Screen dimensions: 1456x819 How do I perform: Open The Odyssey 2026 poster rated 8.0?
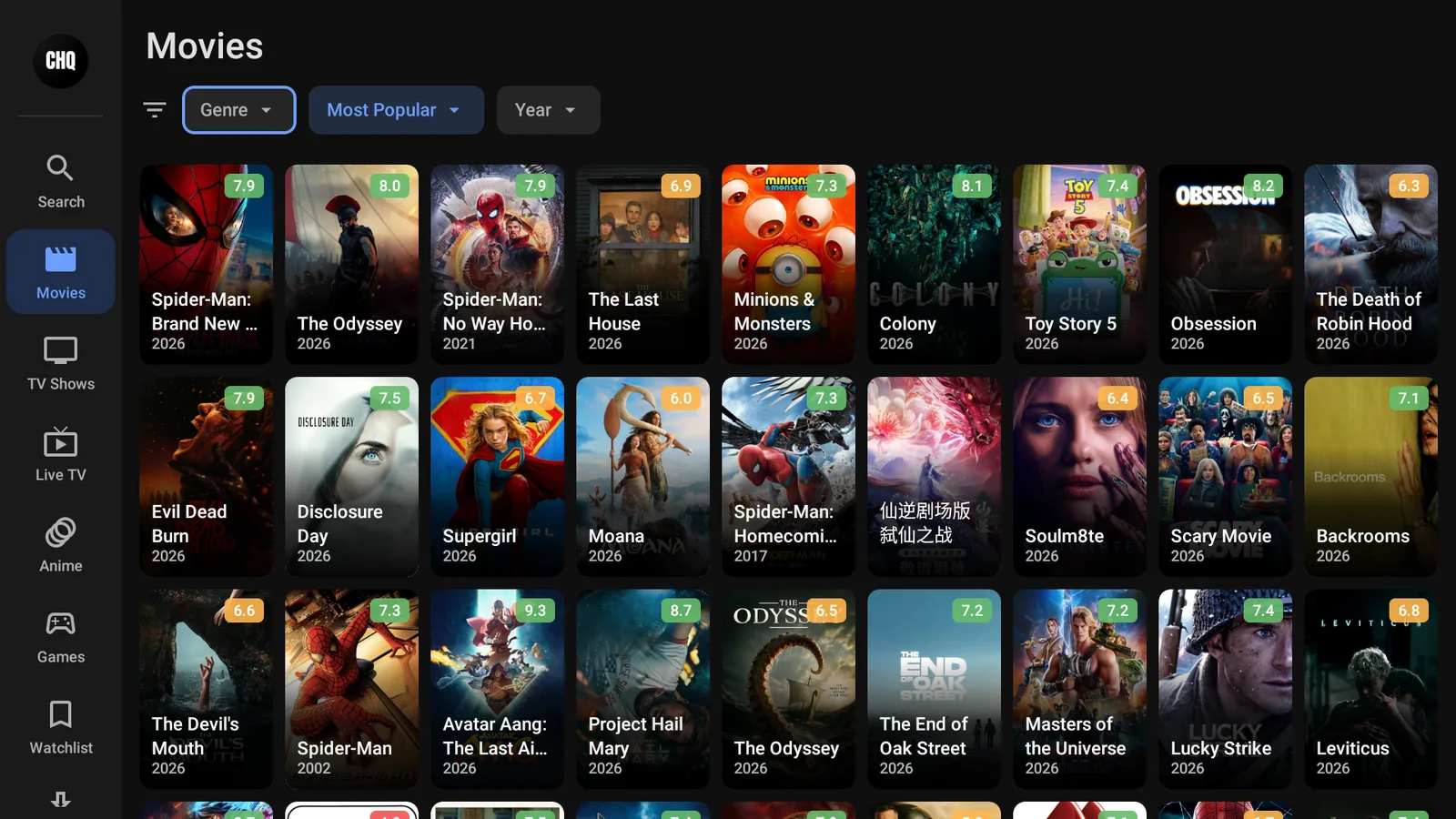(352, 264)
